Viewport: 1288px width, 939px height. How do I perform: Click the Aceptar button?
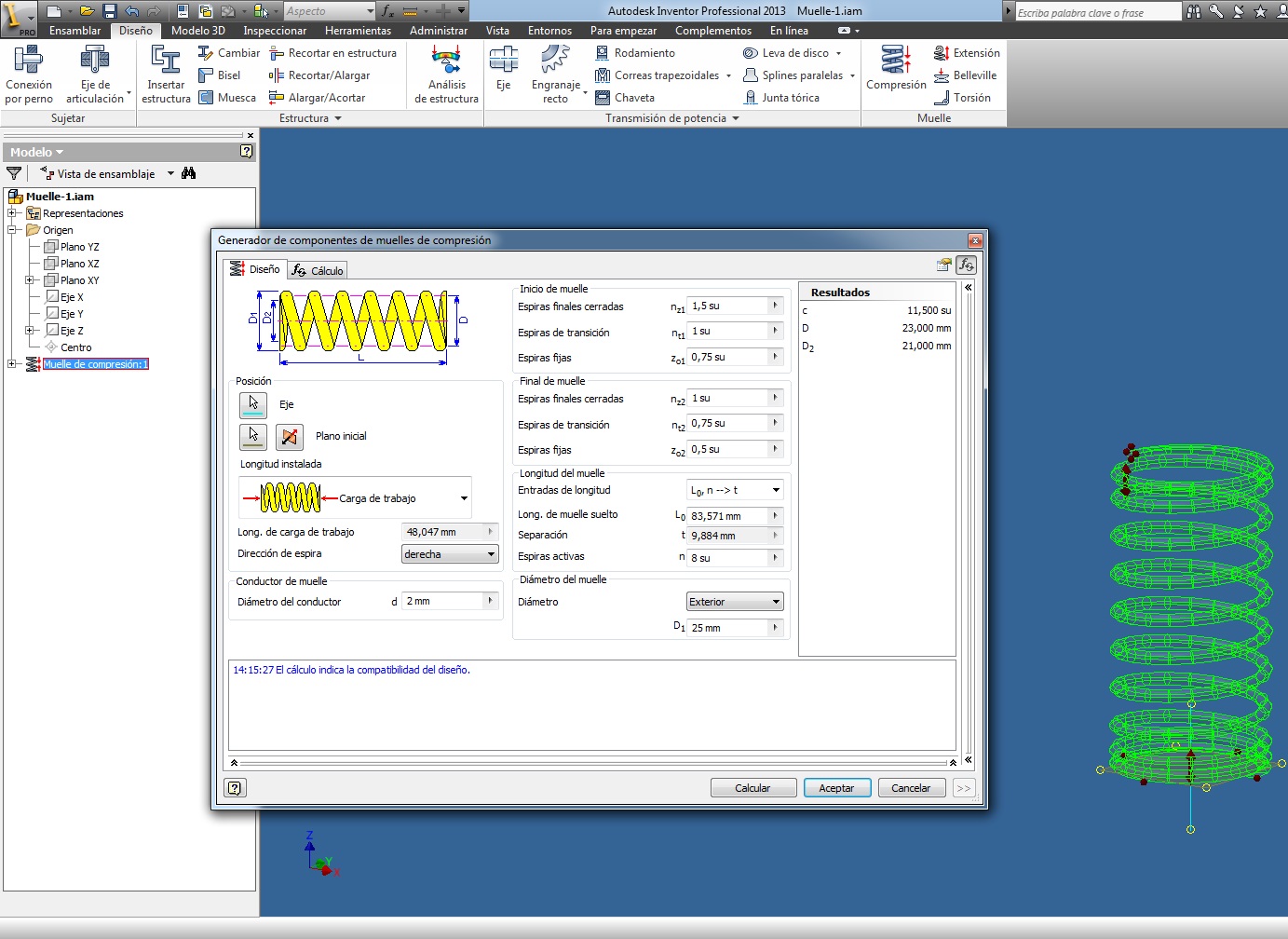[836, 788]
